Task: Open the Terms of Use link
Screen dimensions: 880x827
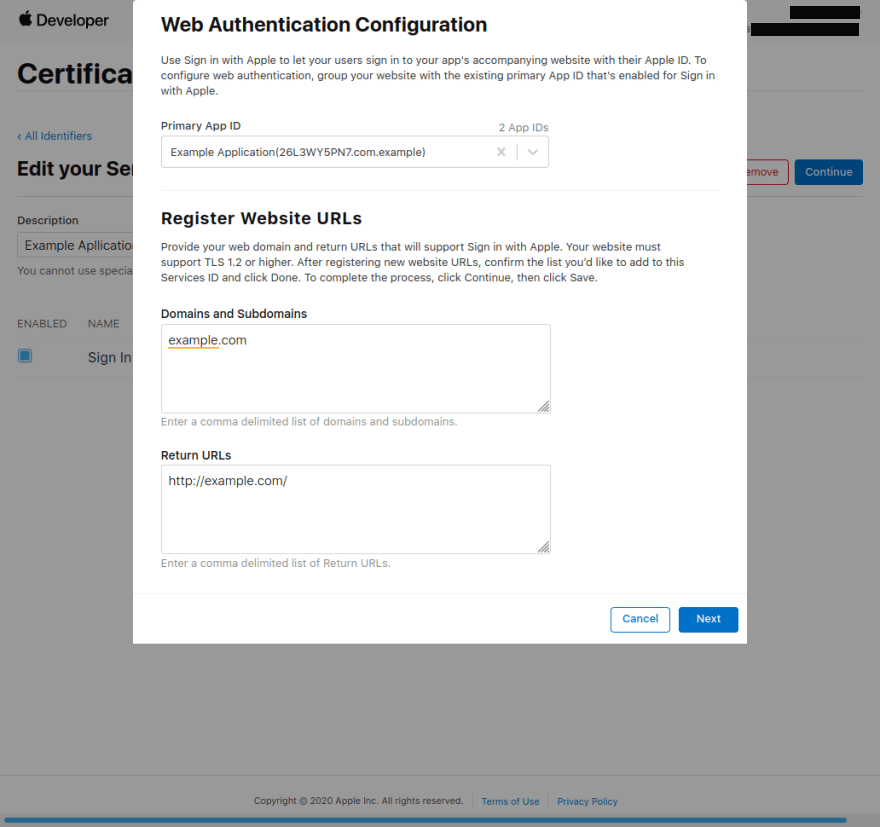Action: pyautogui.click(x=510, y=801)
